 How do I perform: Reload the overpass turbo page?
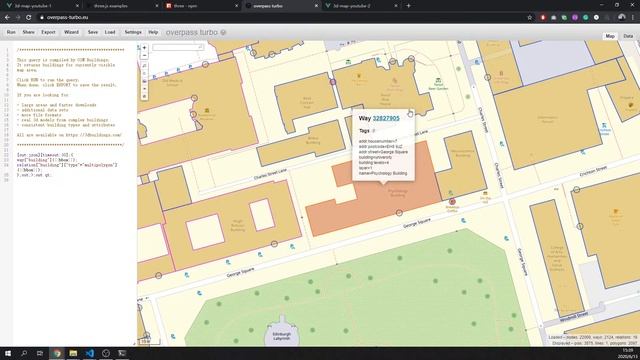[28, 18]
